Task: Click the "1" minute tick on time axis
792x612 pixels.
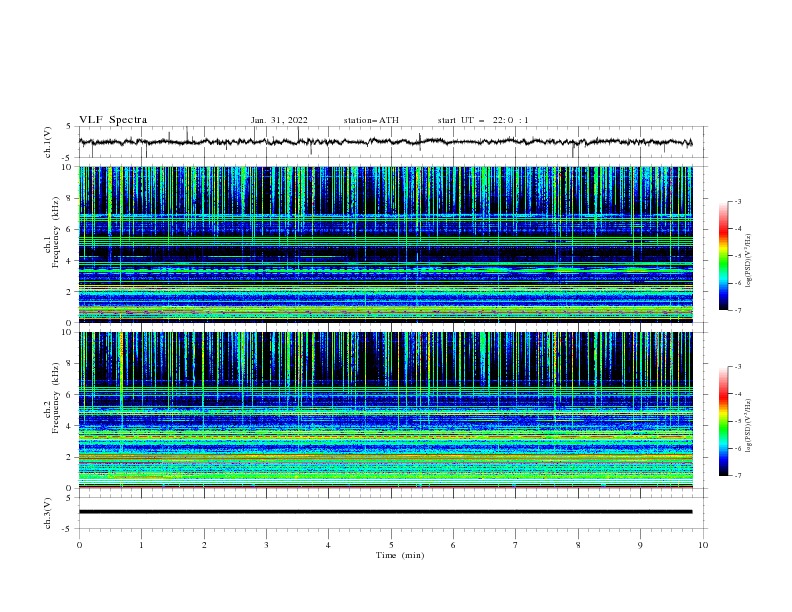Action: [141, 545]
